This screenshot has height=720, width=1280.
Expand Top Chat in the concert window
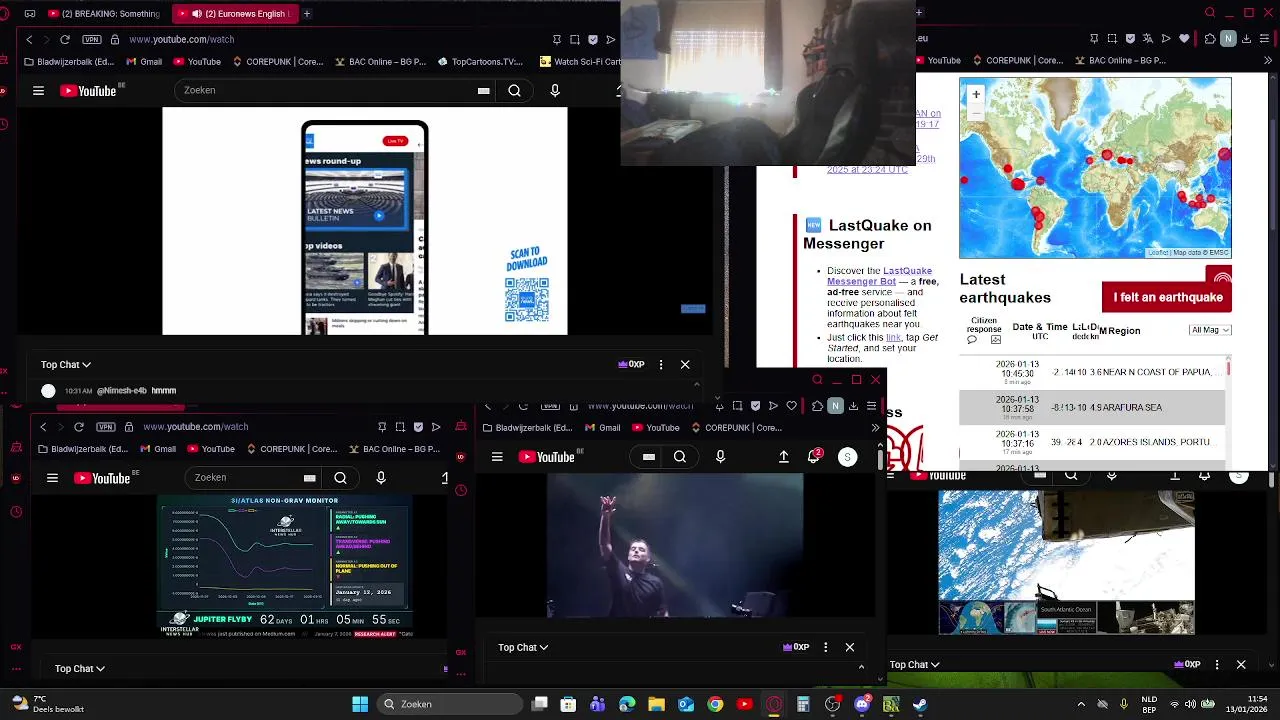click(x=523, y=647)
